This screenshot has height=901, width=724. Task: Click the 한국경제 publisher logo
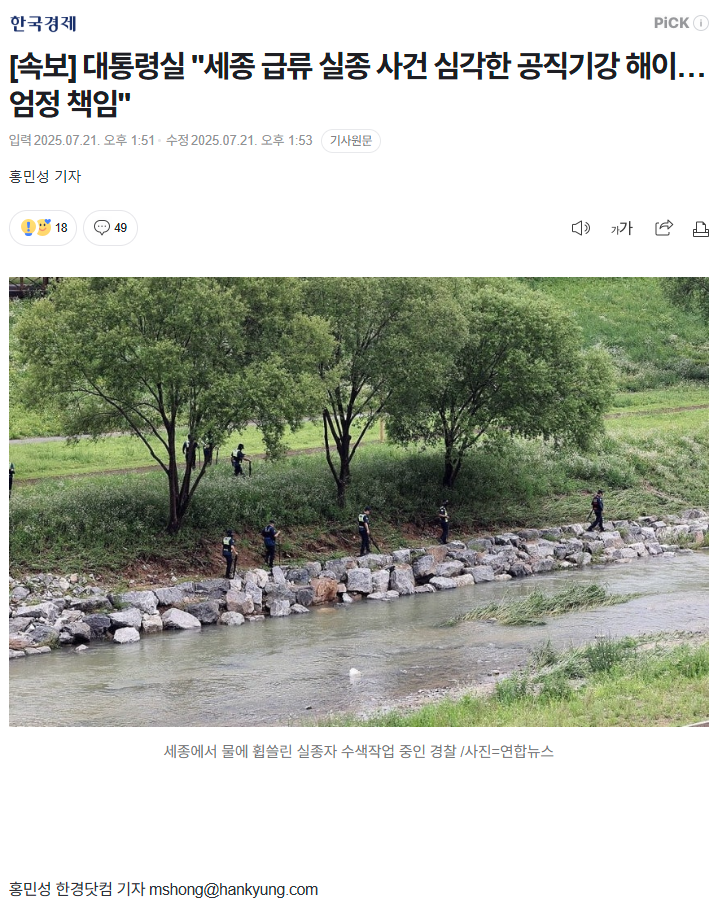43,24
